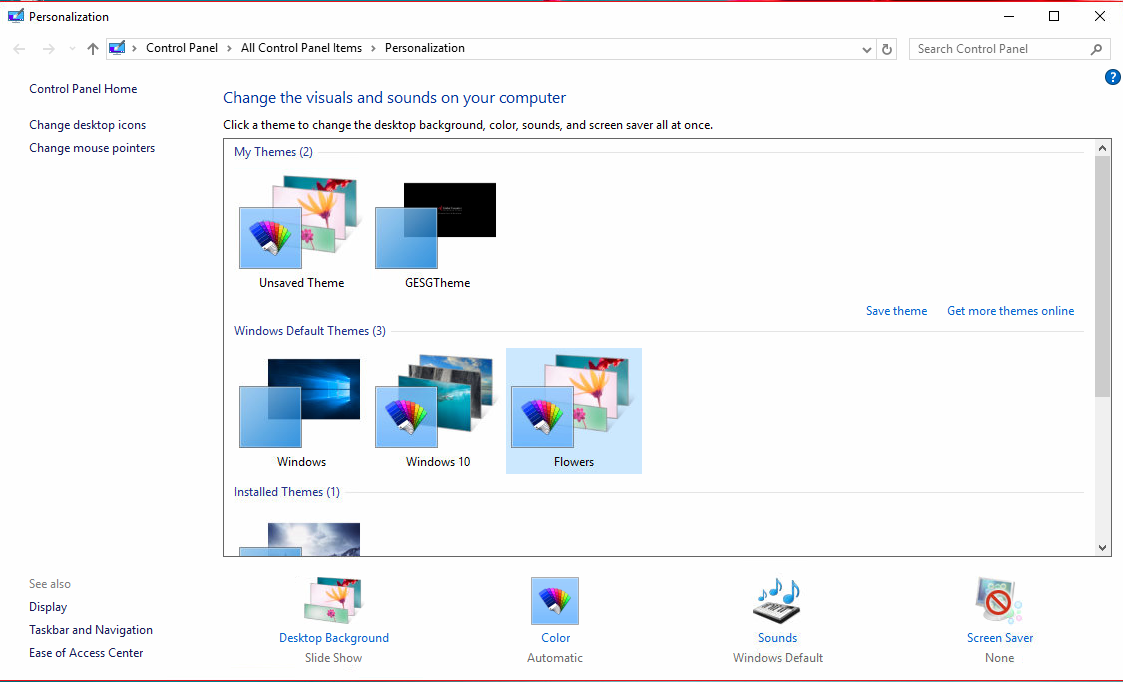Image resolution: width=1123 pixels, height=682 pixels.
Task: Click the Screen Saver text link
Action: [1000, 638]
